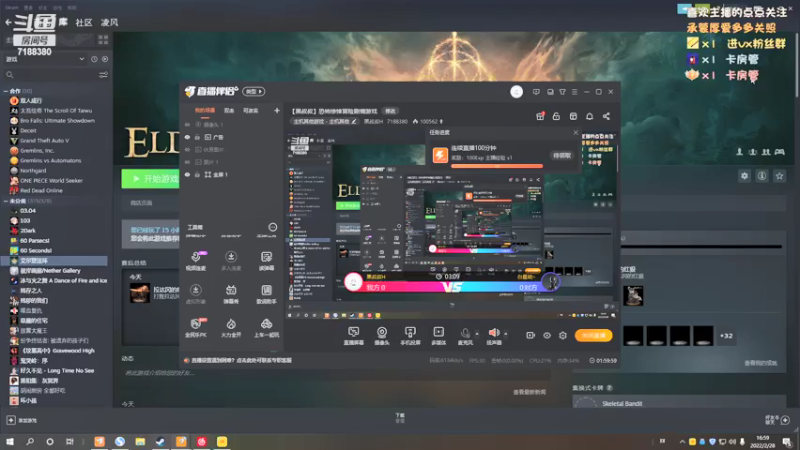The image size is (800, 450).
Task: Switch to 我的场景 tab
Action: click(x=205, y=110)
